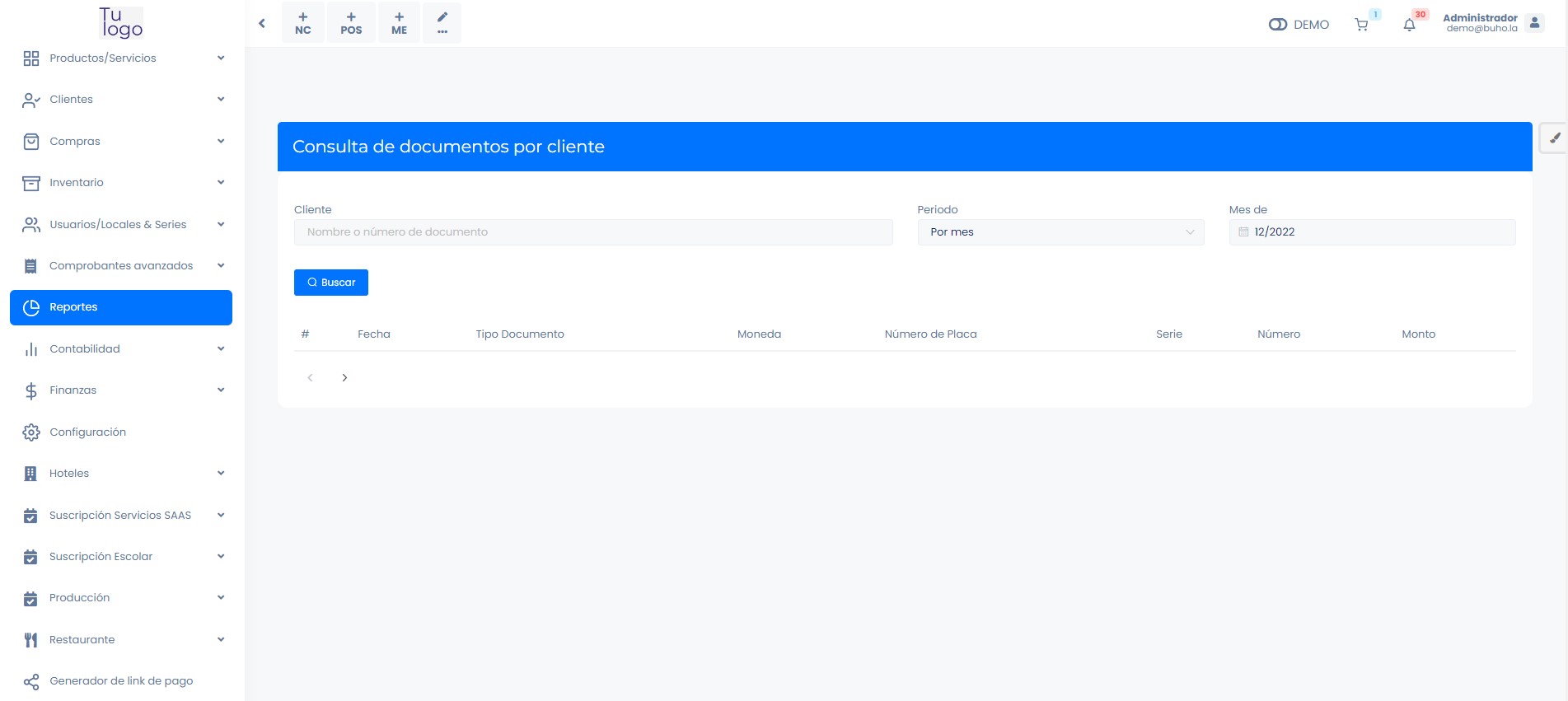Click the pencil edit toolbar icon
1568x701 pixels.
pyautogui.click(x=442, y=22)
